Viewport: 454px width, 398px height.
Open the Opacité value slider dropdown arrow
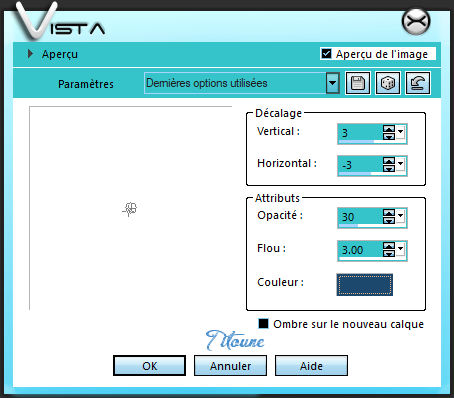[400, 216]
